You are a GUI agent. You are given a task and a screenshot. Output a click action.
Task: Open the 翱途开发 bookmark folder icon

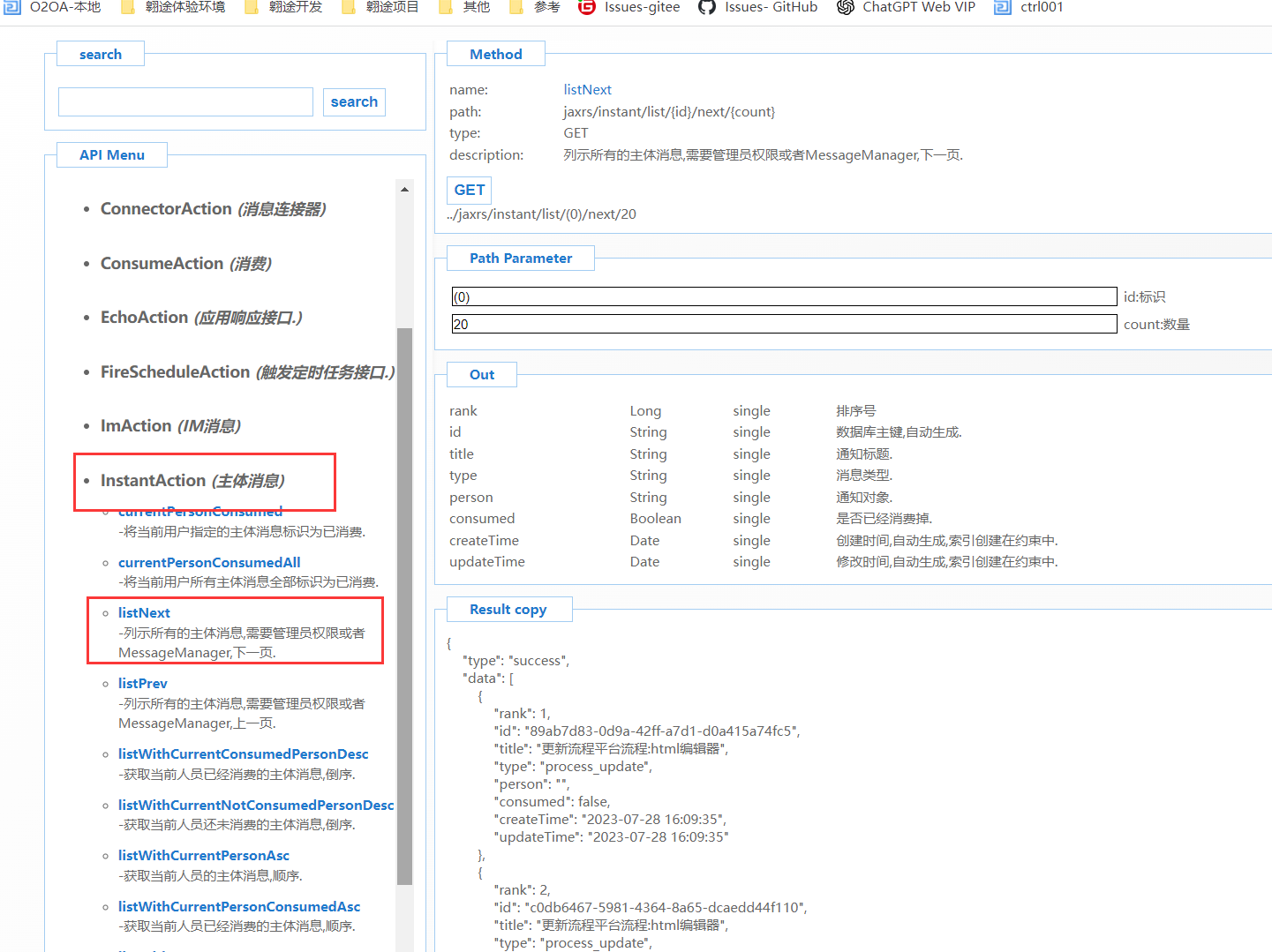click(252, 7)
